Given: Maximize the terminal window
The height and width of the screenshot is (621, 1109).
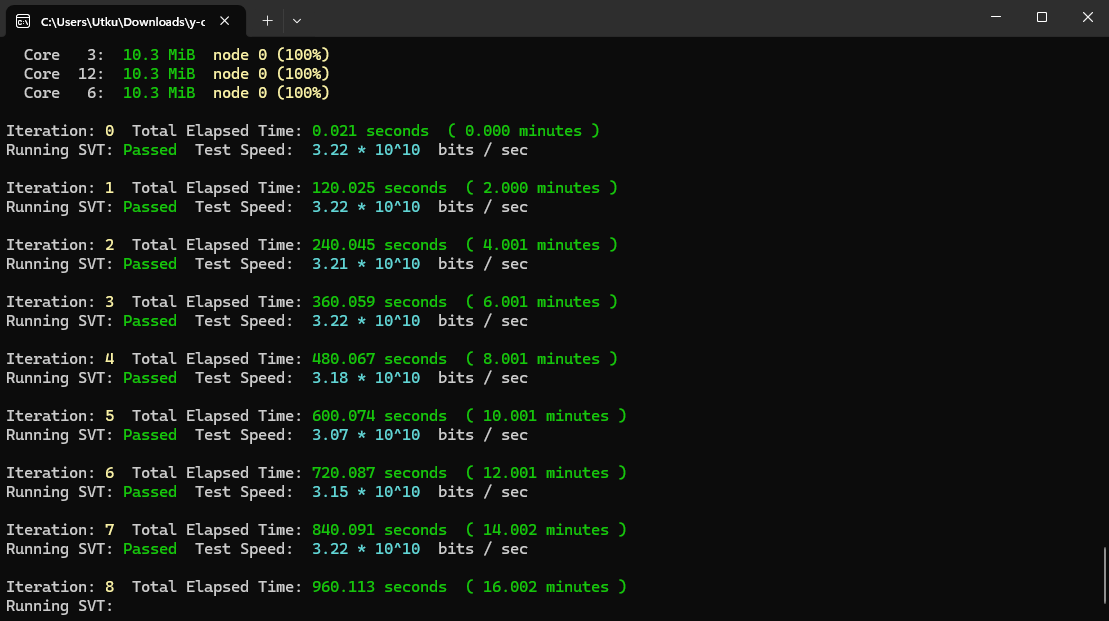Looking at the screenshot, I should click(1042, 17).
